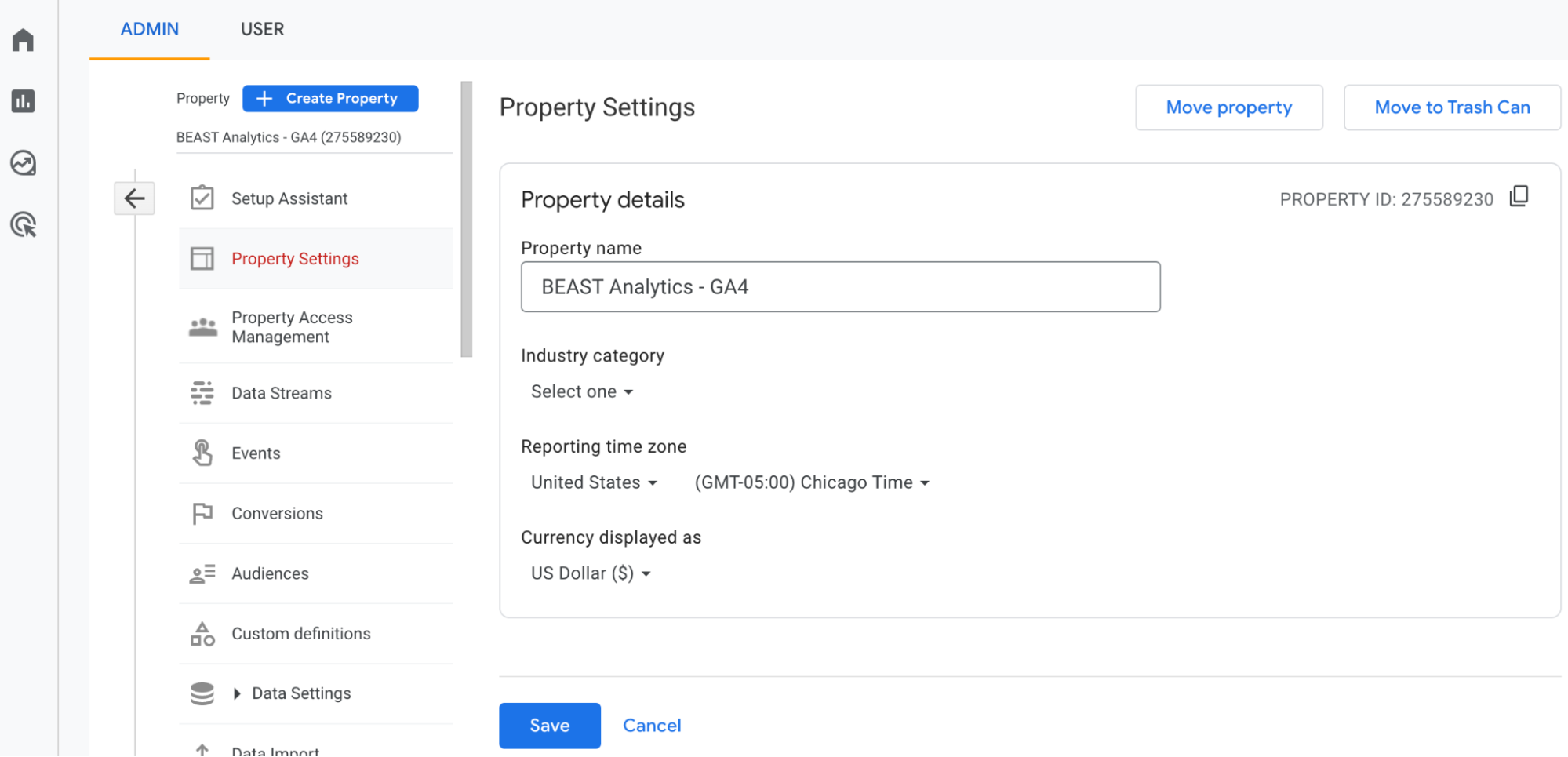Open the Industry category dropdown
This screenshot has width=1568, height=757.
[x=581, y=391]
